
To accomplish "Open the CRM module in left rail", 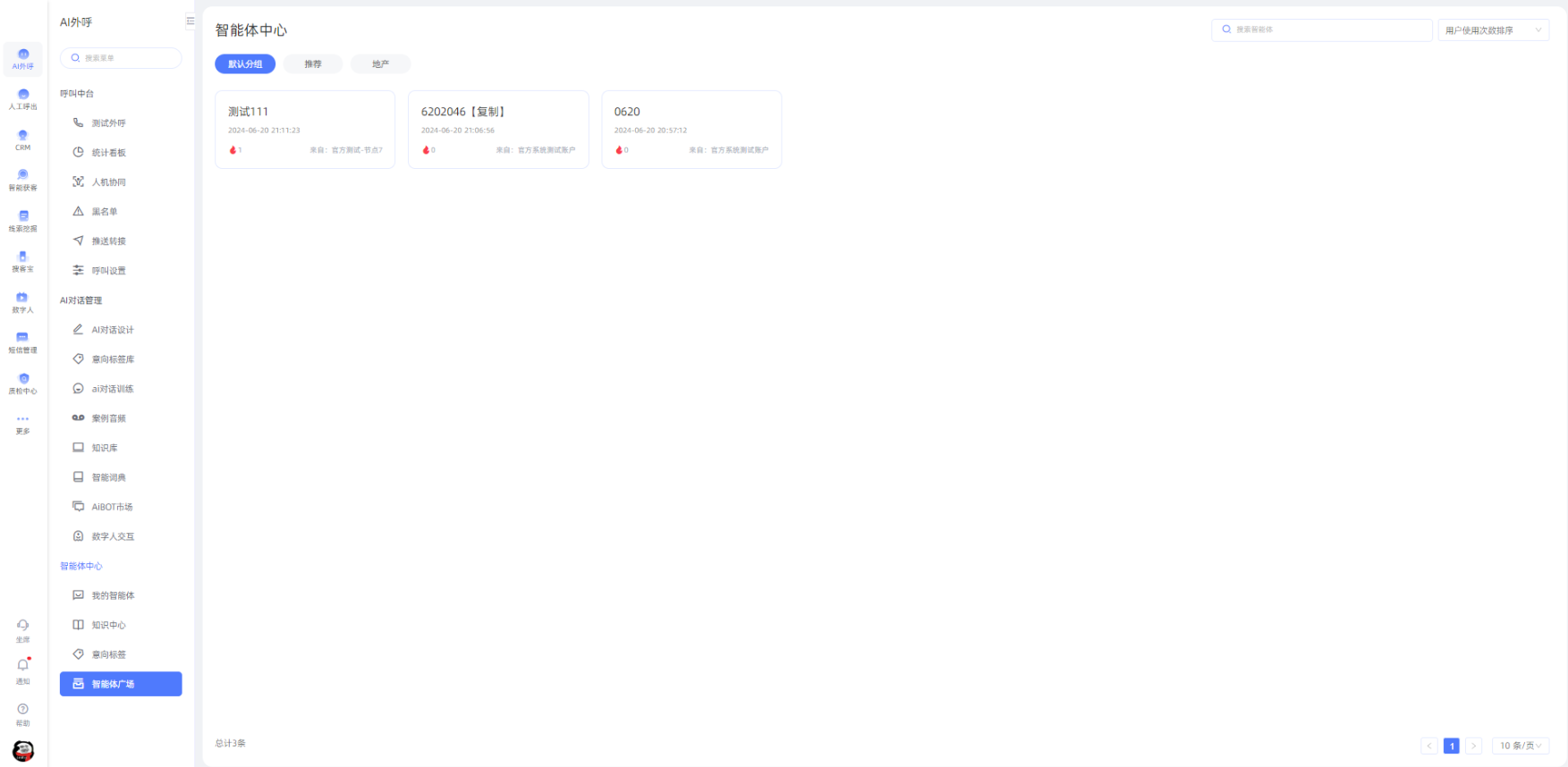I will (23, 139).
